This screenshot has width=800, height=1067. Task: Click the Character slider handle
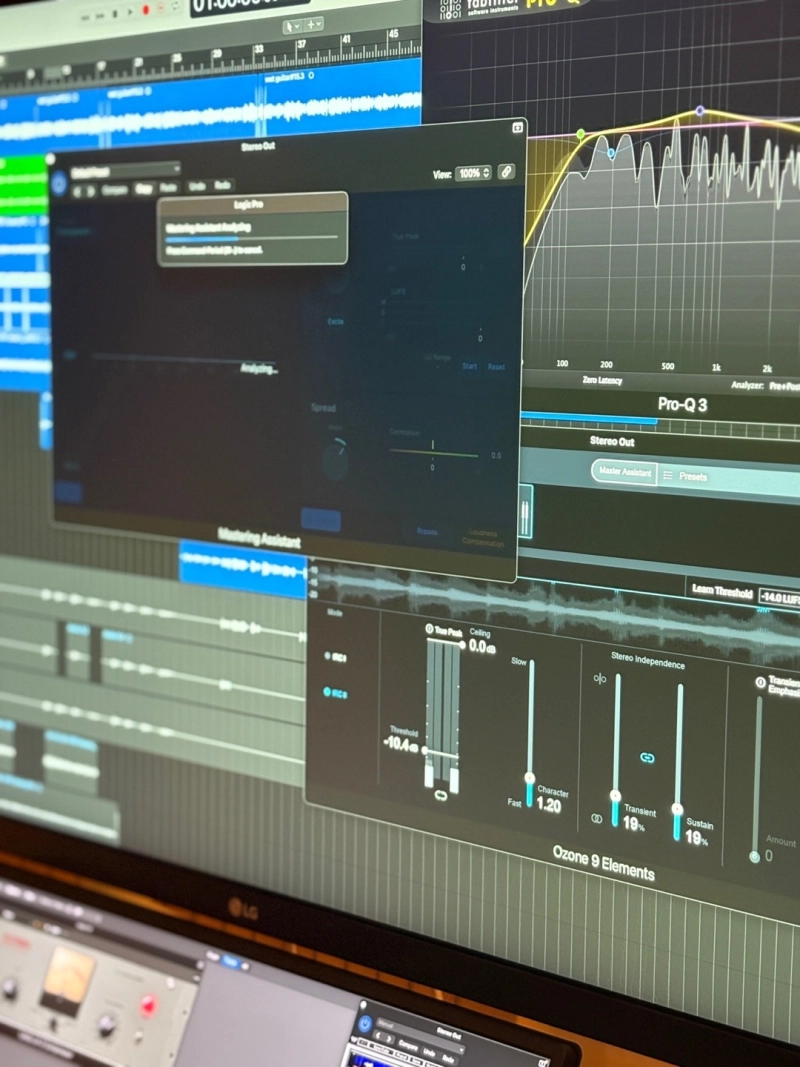[529, 777]
